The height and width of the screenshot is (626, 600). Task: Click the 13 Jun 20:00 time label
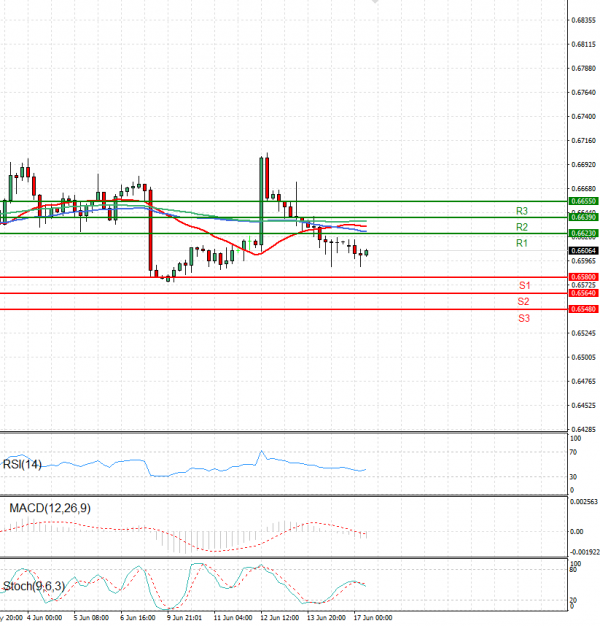click(326, 618)
